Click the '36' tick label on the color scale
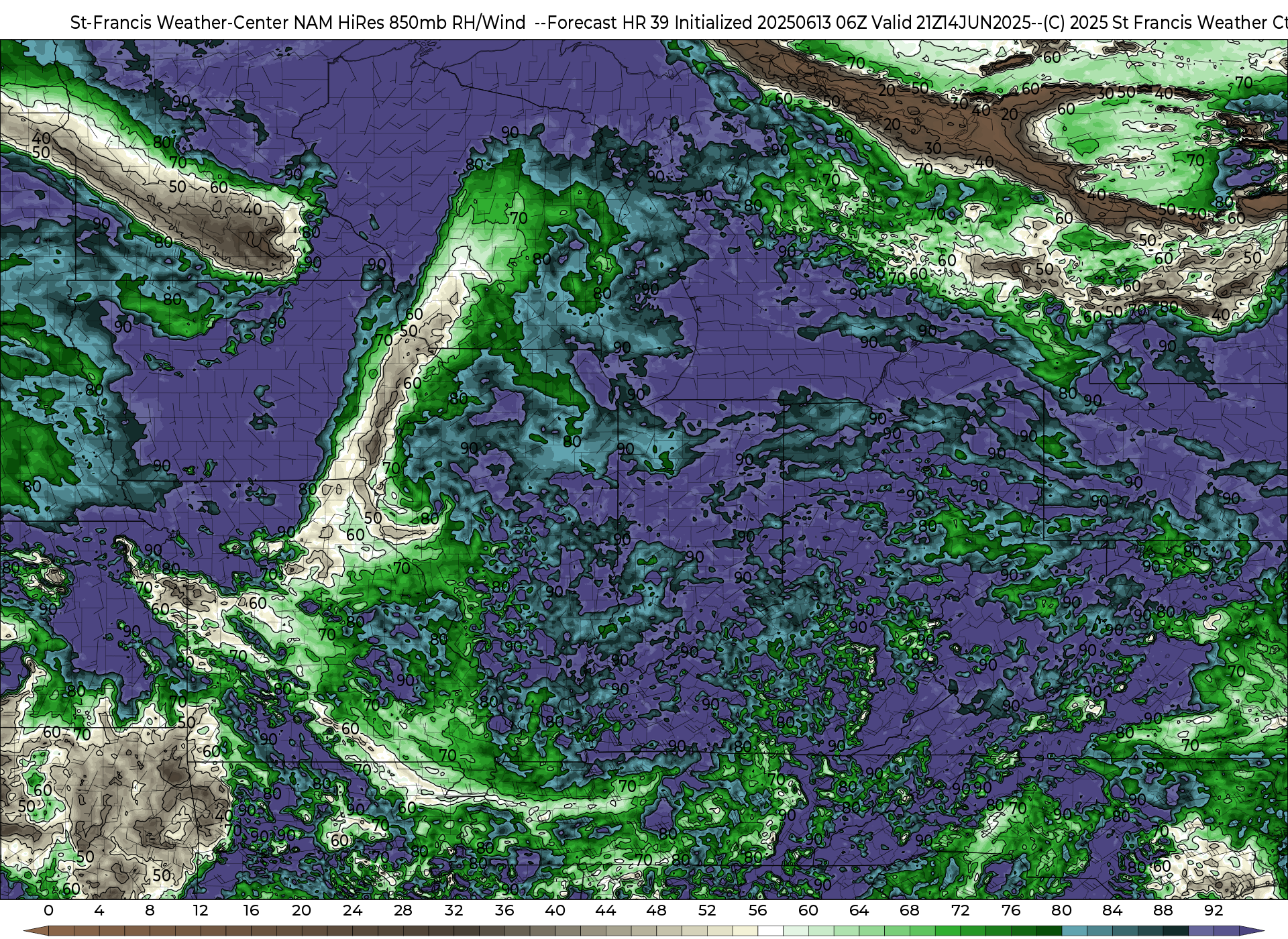1288x939 pixels. (504, 910)
